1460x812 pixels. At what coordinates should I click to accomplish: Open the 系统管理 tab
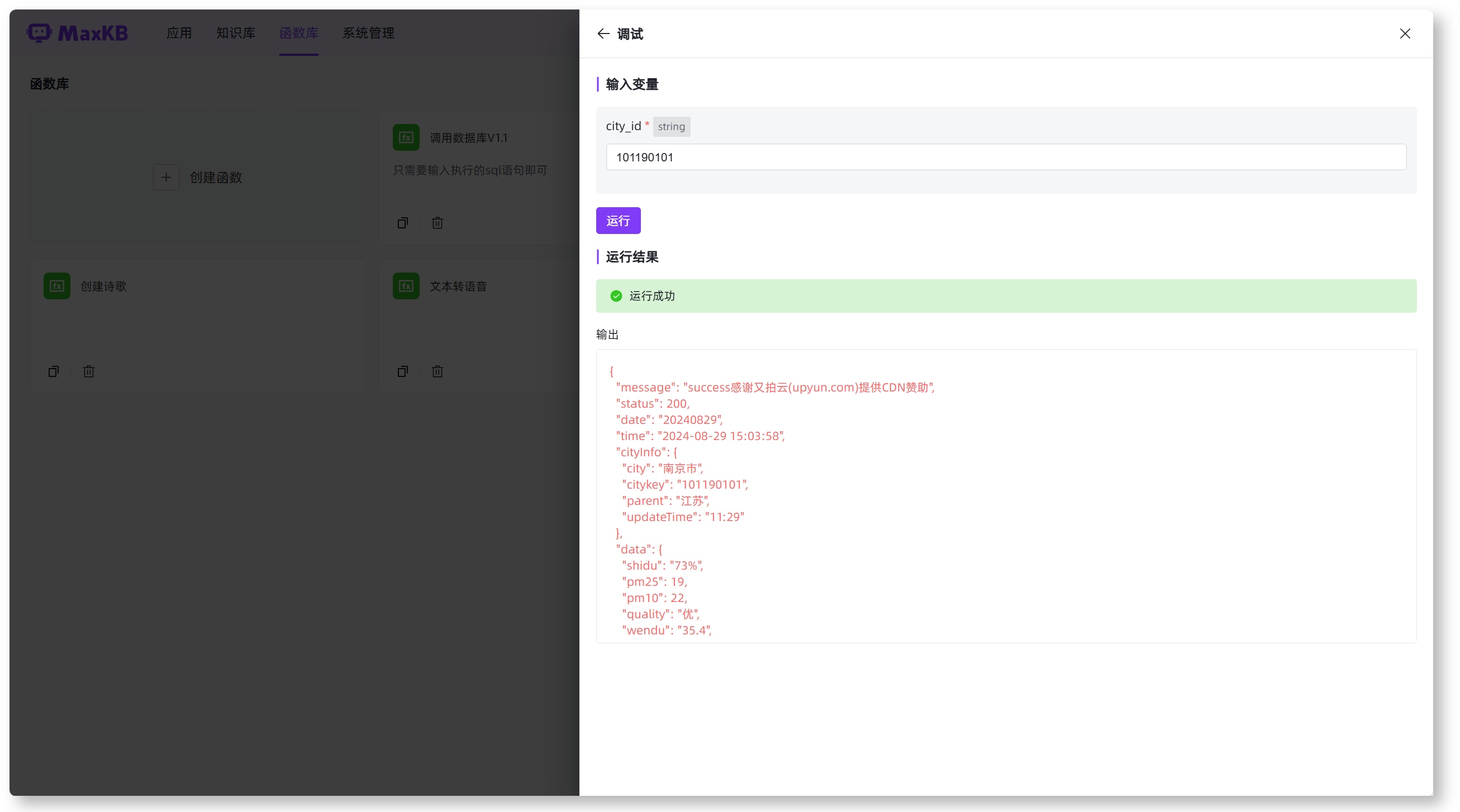coord(368,33)
